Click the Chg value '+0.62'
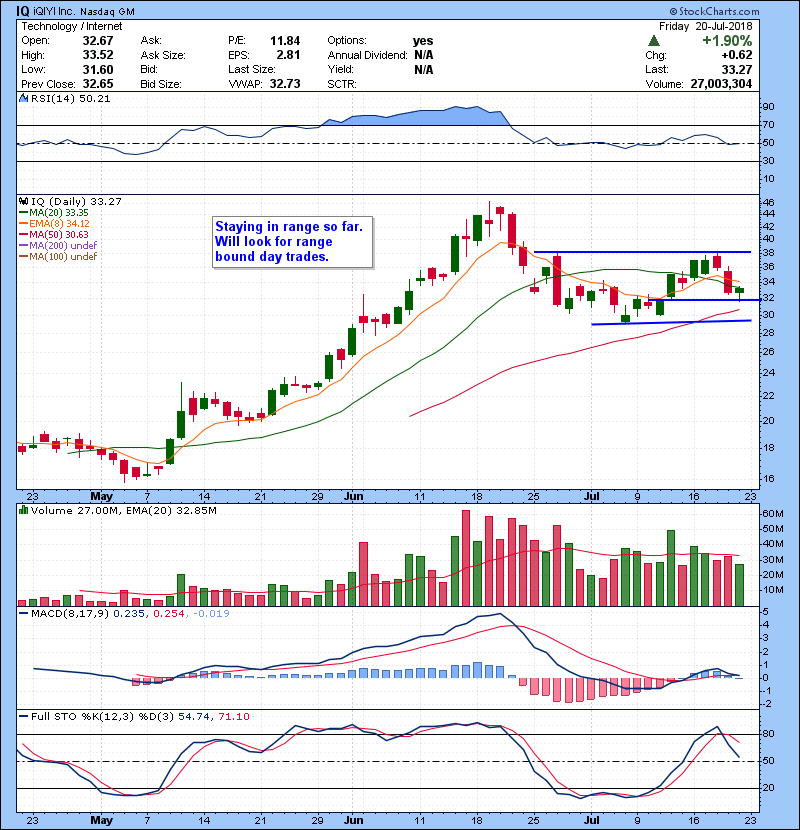 (x=736, y=55)
